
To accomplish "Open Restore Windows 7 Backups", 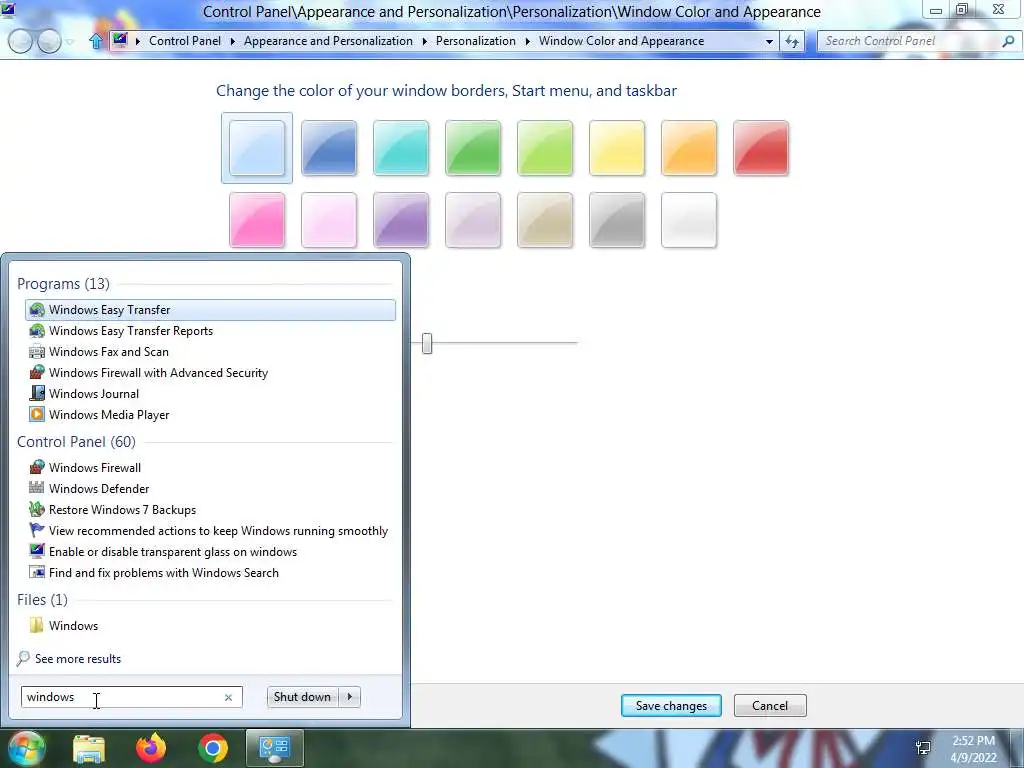I will tap(210, 509).
